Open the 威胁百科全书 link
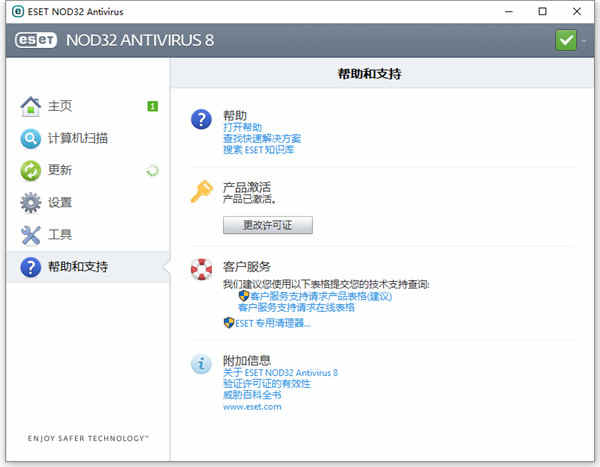 click(x=252, y=395)
